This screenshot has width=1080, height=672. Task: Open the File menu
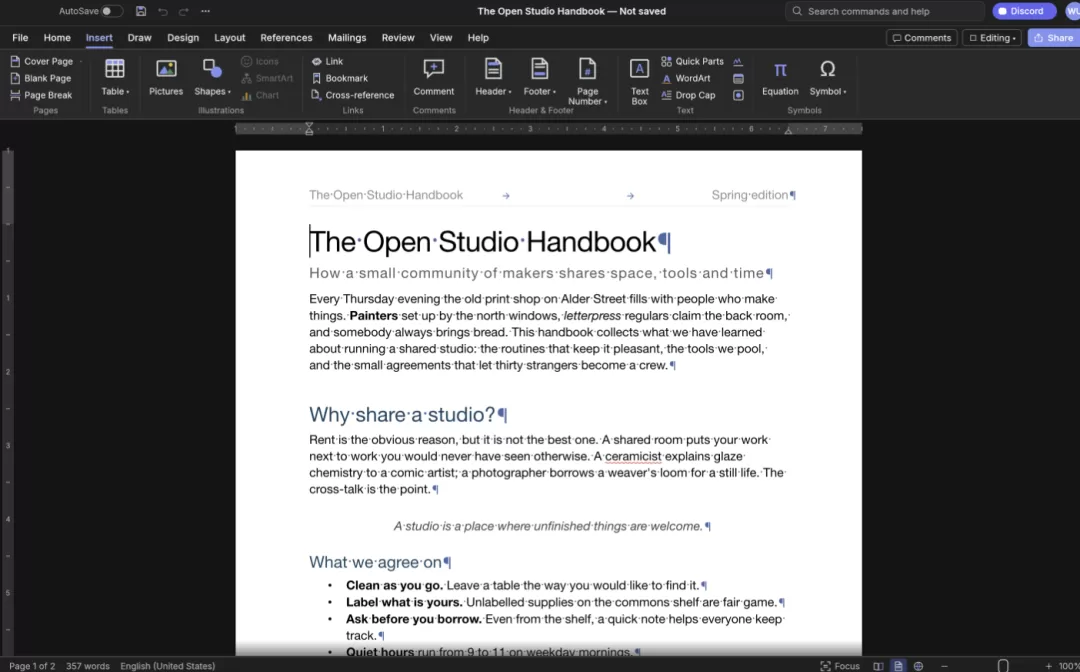tap(20, 38)
